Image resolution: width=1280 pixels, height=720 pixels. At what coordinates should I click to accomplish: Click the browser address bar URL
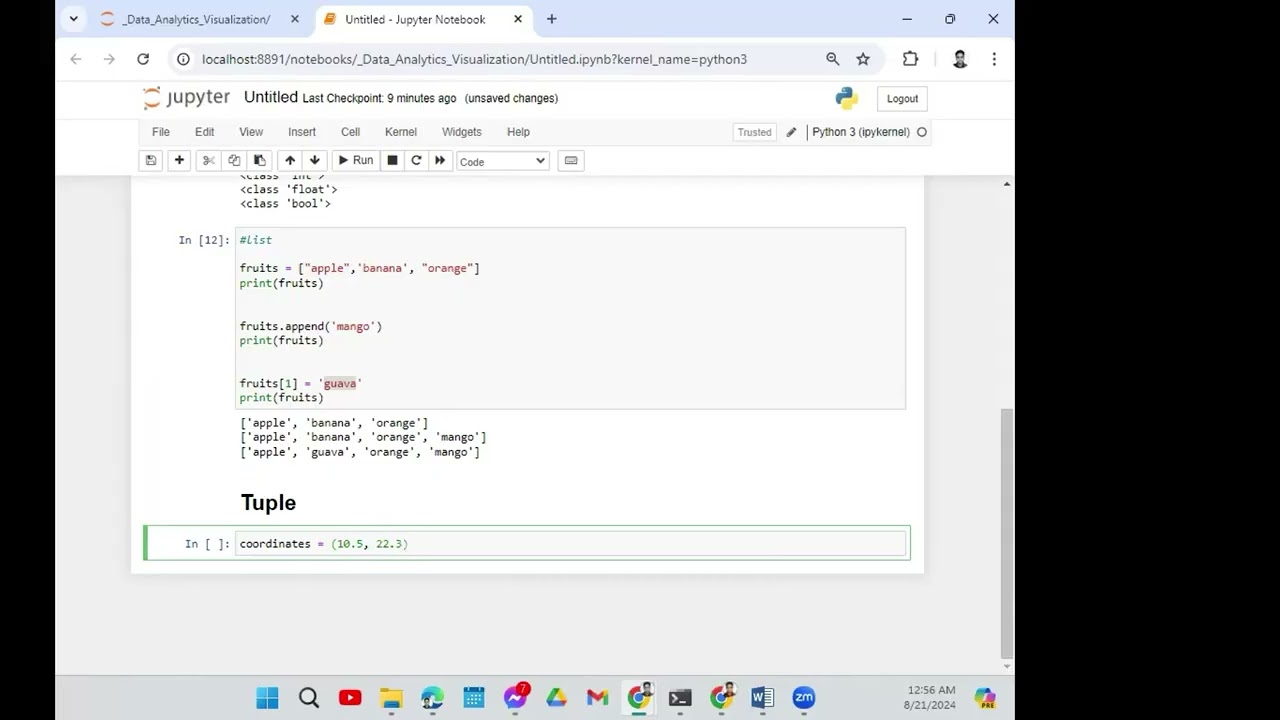474,59
